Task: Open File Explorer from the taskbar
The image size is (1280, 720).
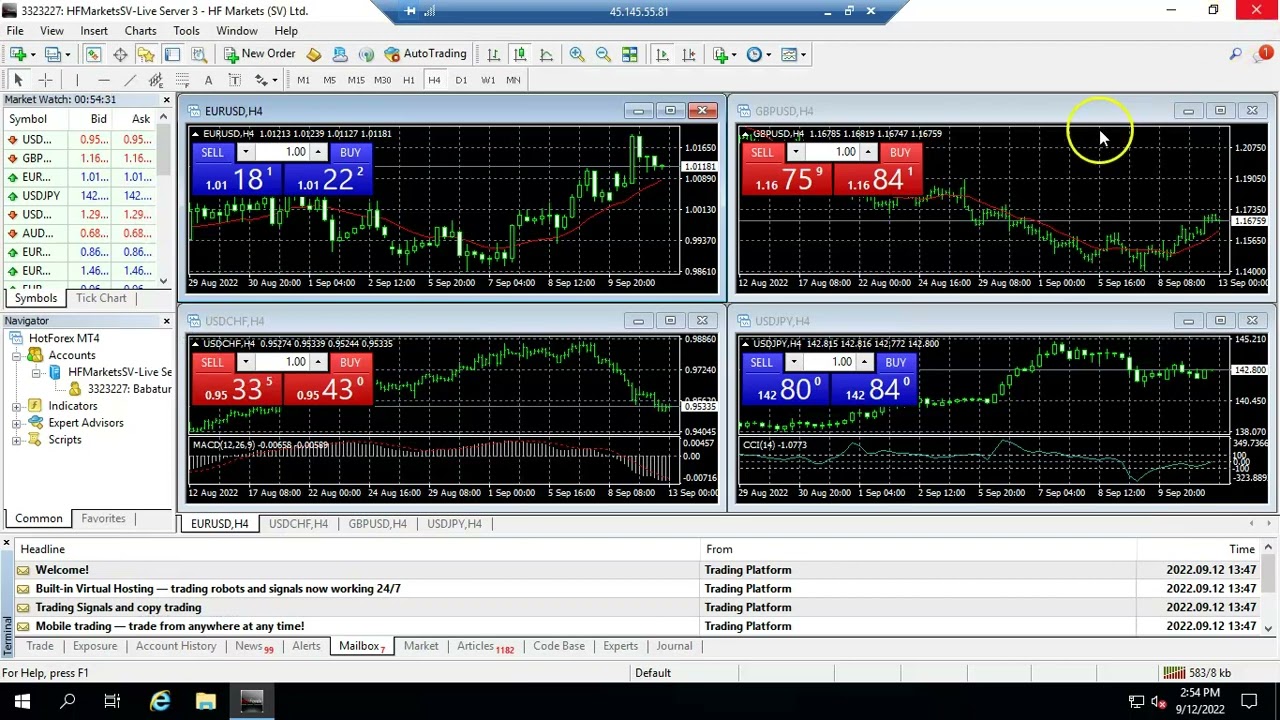Action: tap(205, 702)
